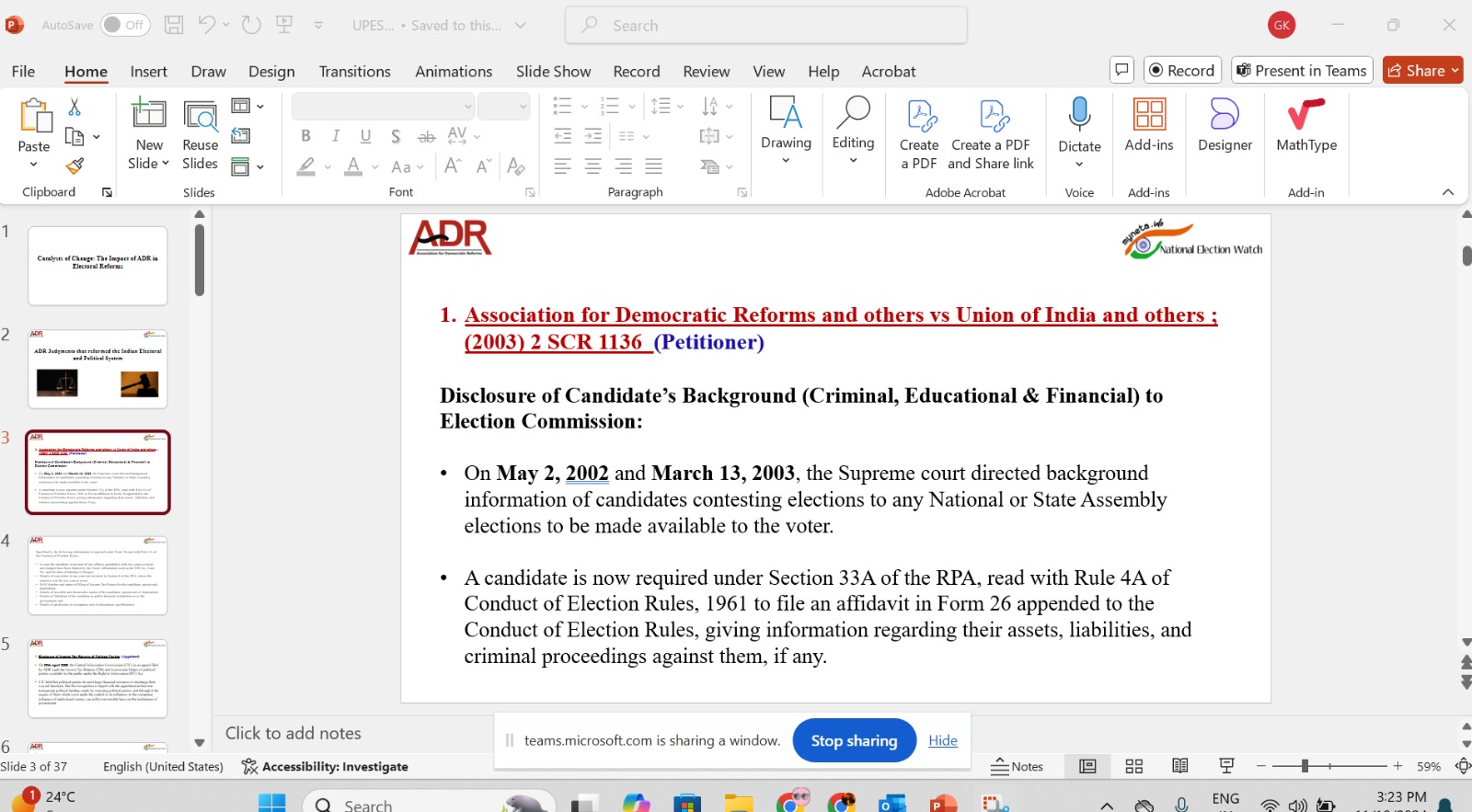Apply Underline formatting

coord(365,136)
